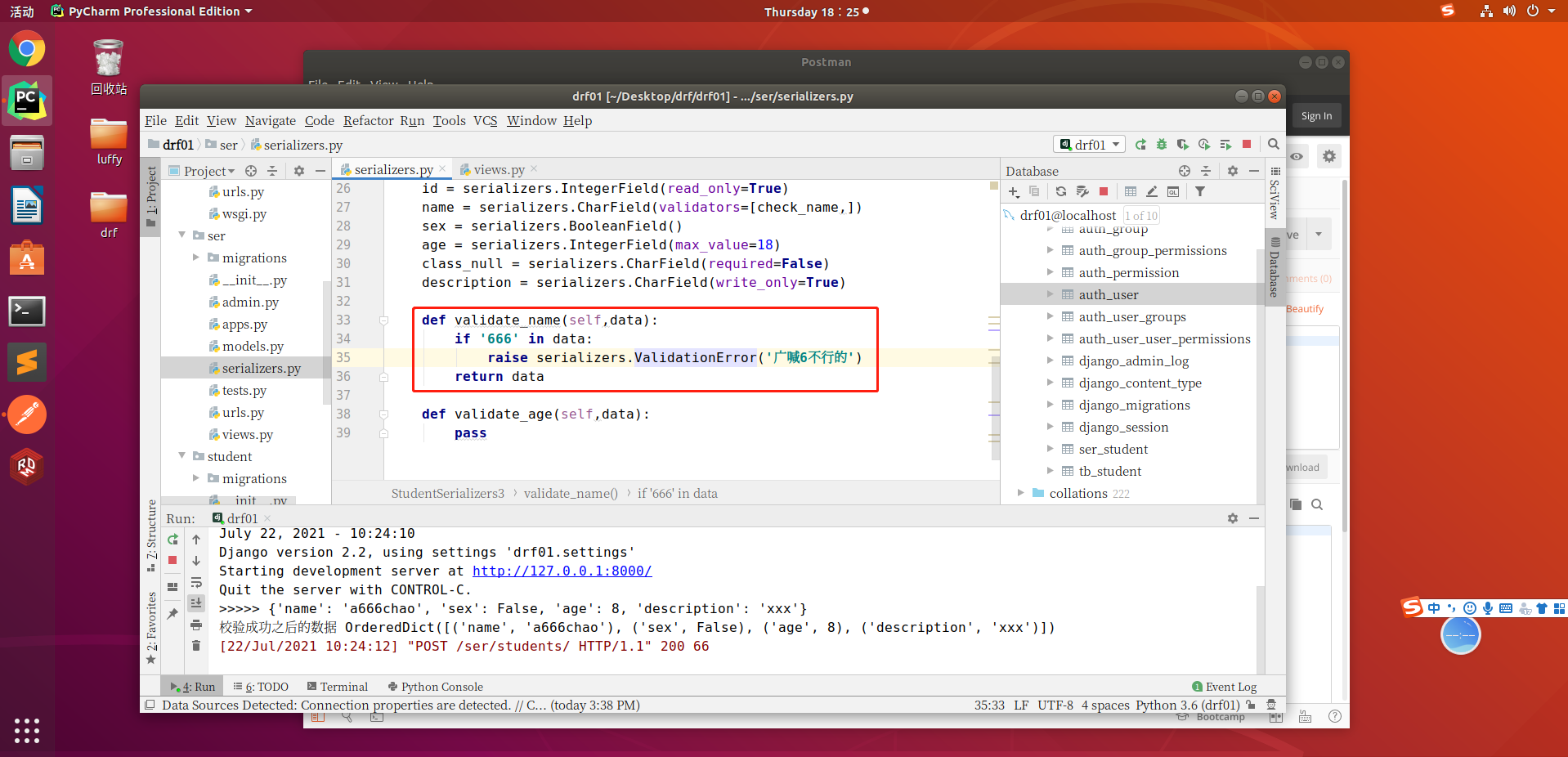
Task: Open Project panel settings gear
Action: coord(299,171)
